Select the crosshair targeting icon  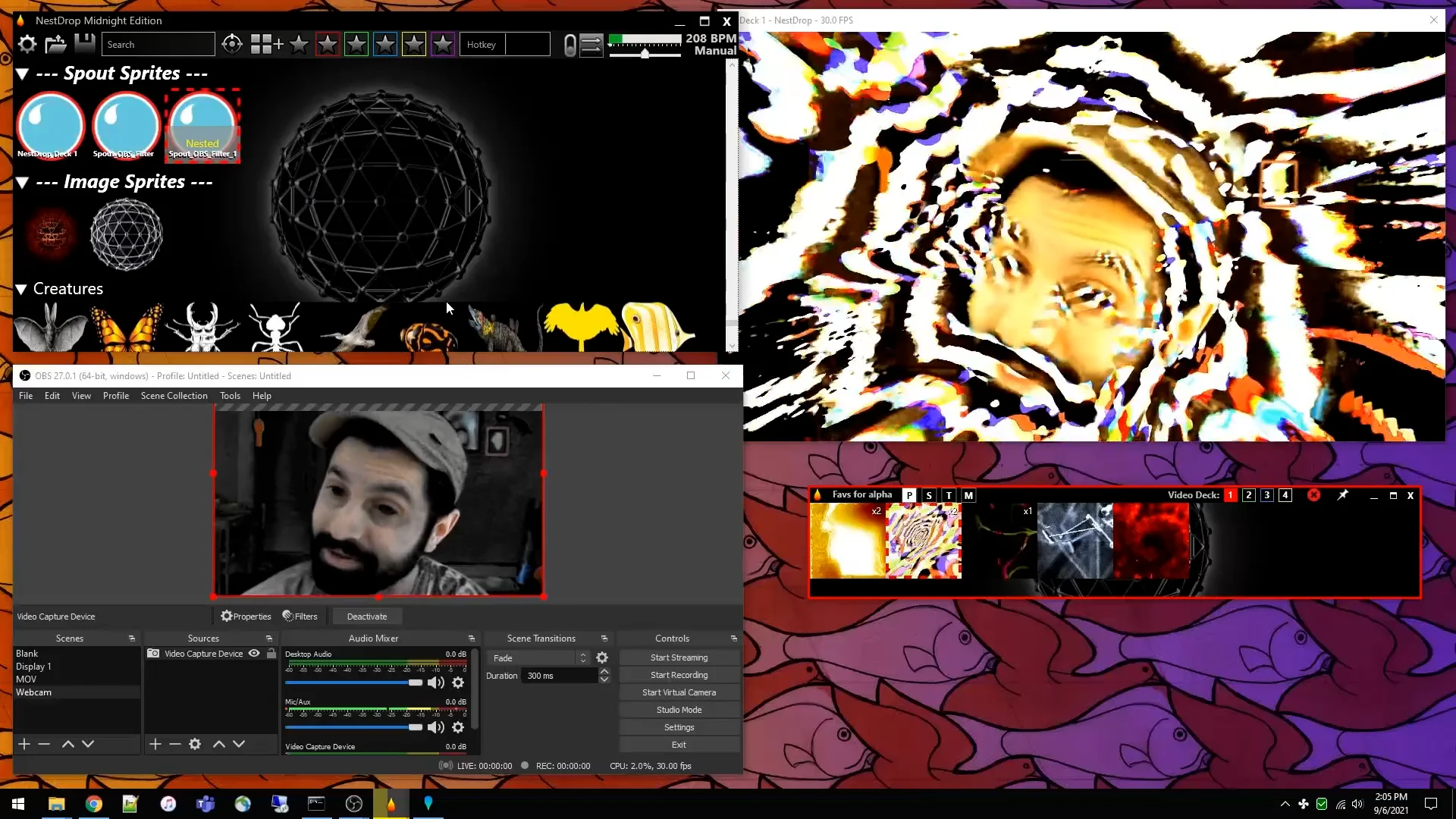(232, 44)
